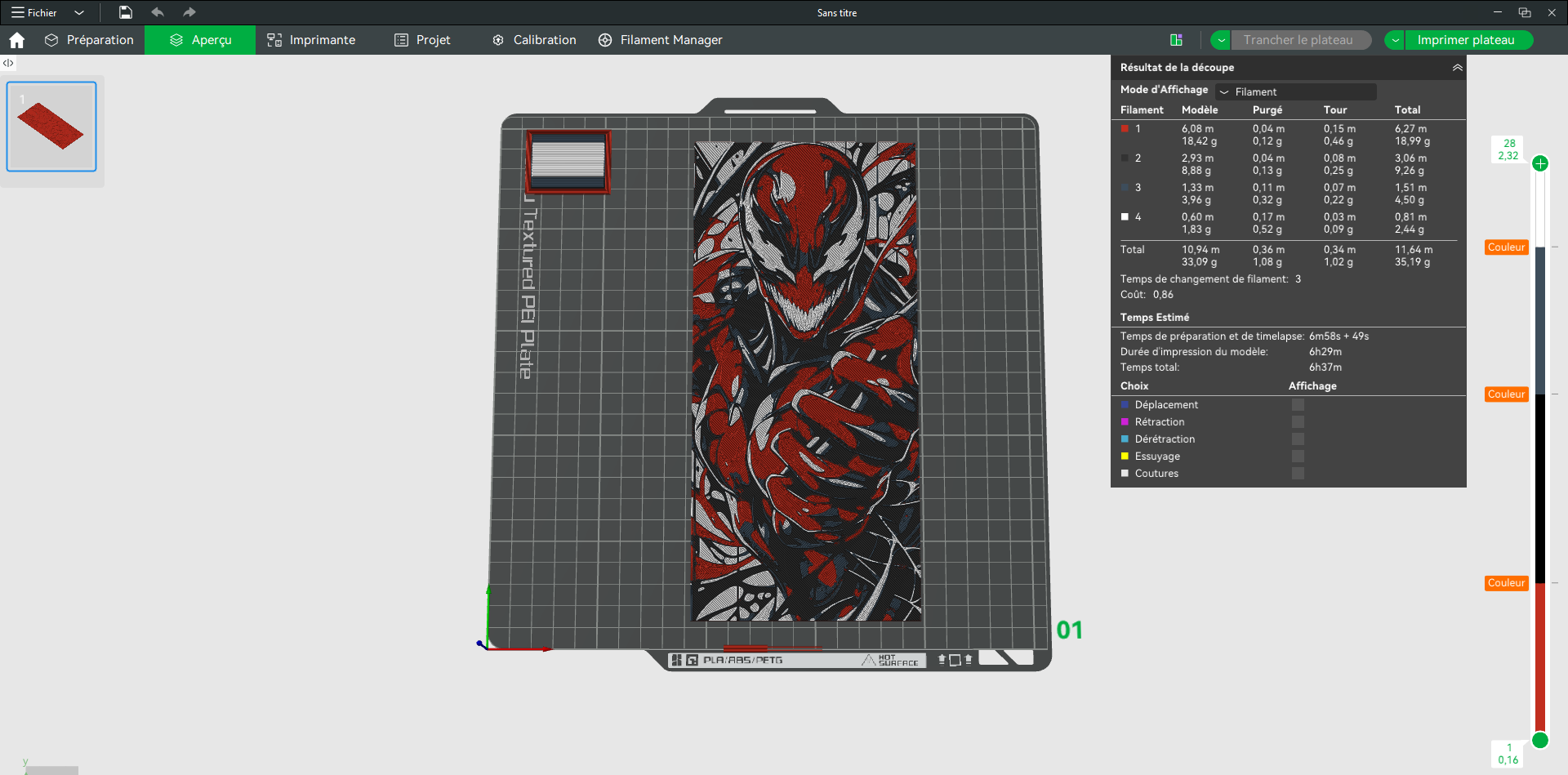Screen dimensions: 1568x775
Task: Toggle the Rétraction display checkbox
Action: 1298,422
